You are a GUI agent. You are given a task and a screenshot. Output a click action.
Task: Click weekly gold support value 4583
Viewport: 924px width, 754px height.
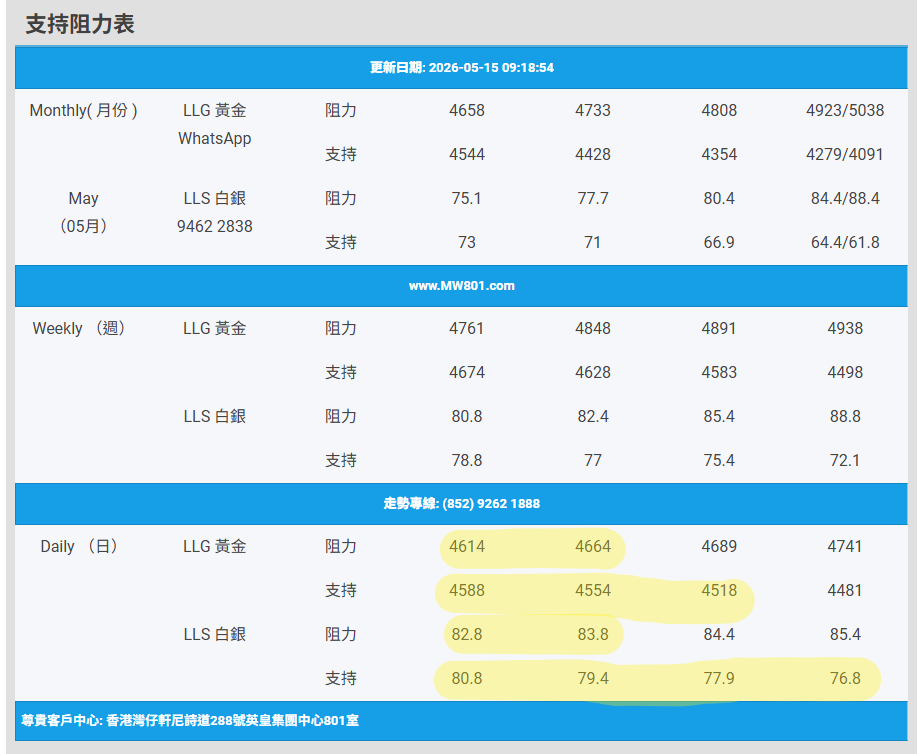(719, 372)
